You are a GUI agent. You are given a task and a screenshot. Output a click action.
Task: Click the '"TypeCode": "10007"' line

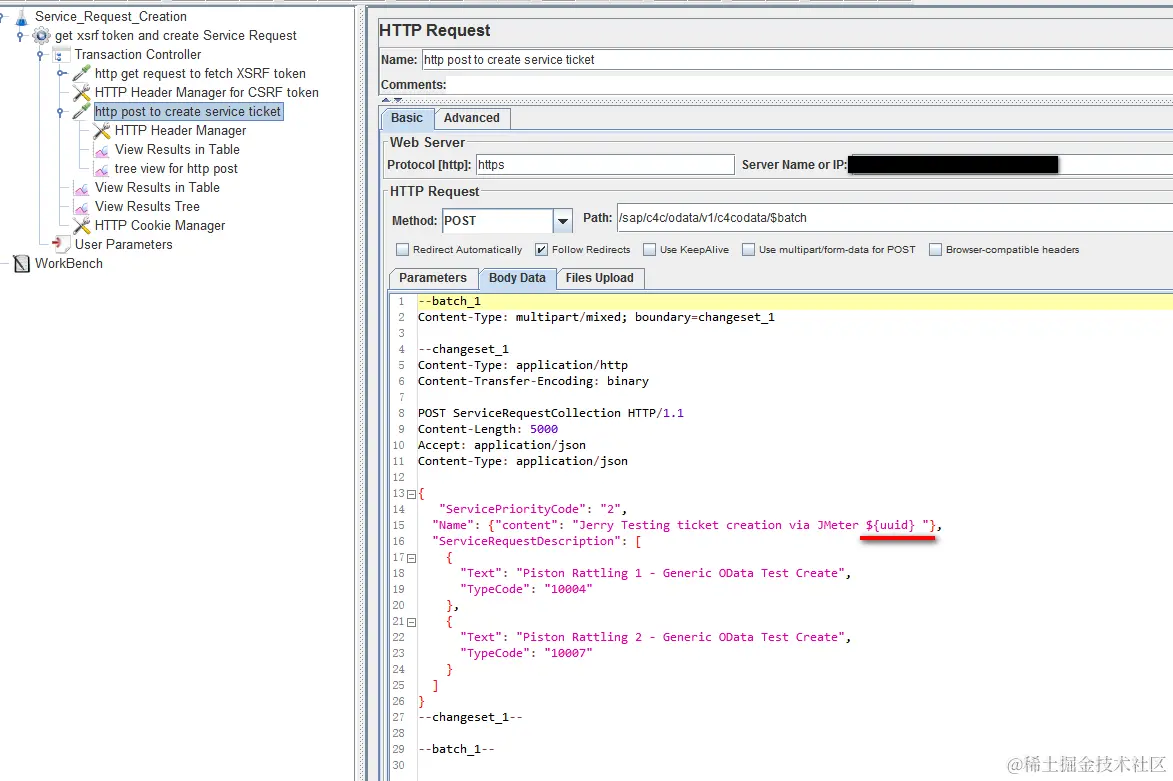pyautogui.click(x=526, y=653)
